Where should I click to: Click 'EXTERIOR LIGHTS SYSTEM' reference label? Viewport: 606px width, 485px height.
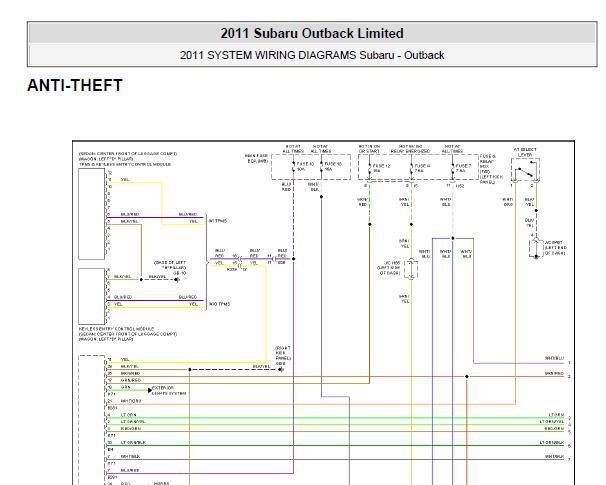point(169,390)
